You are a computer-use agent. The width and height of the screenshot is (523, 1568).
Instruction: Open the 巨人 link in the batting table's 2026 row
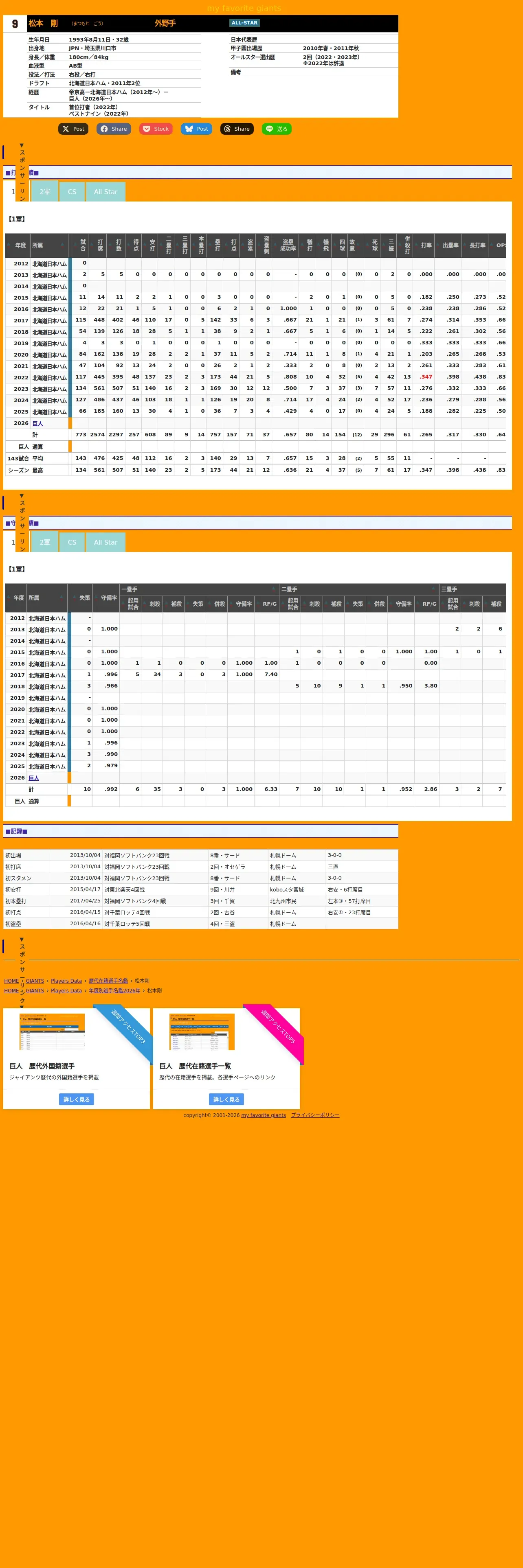pos(38,424)
